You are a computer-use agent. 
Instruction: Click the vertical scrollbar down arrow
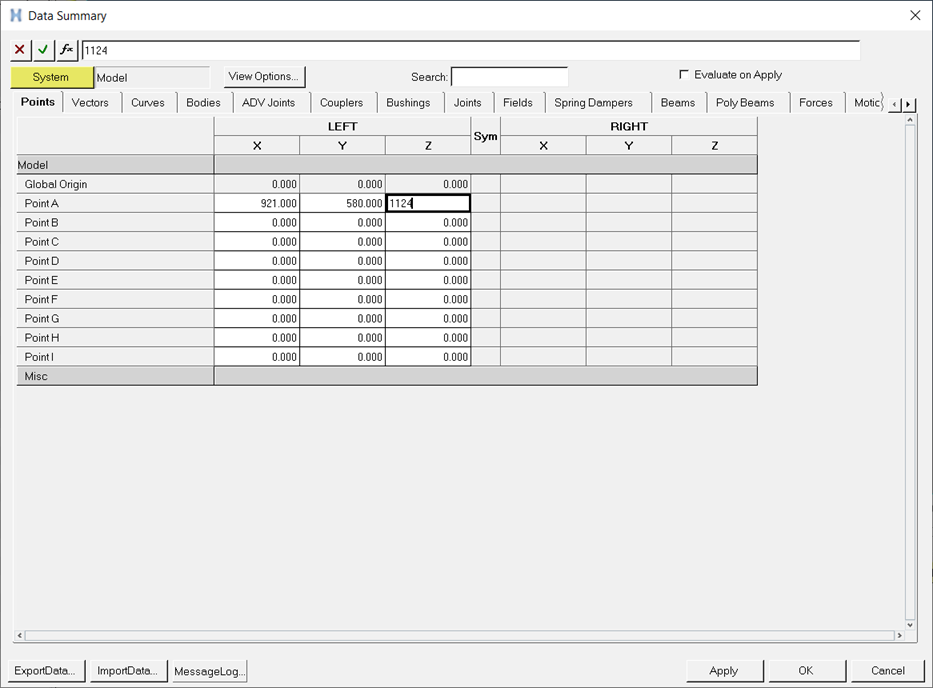pyautogui.click(x=909, y=622)
